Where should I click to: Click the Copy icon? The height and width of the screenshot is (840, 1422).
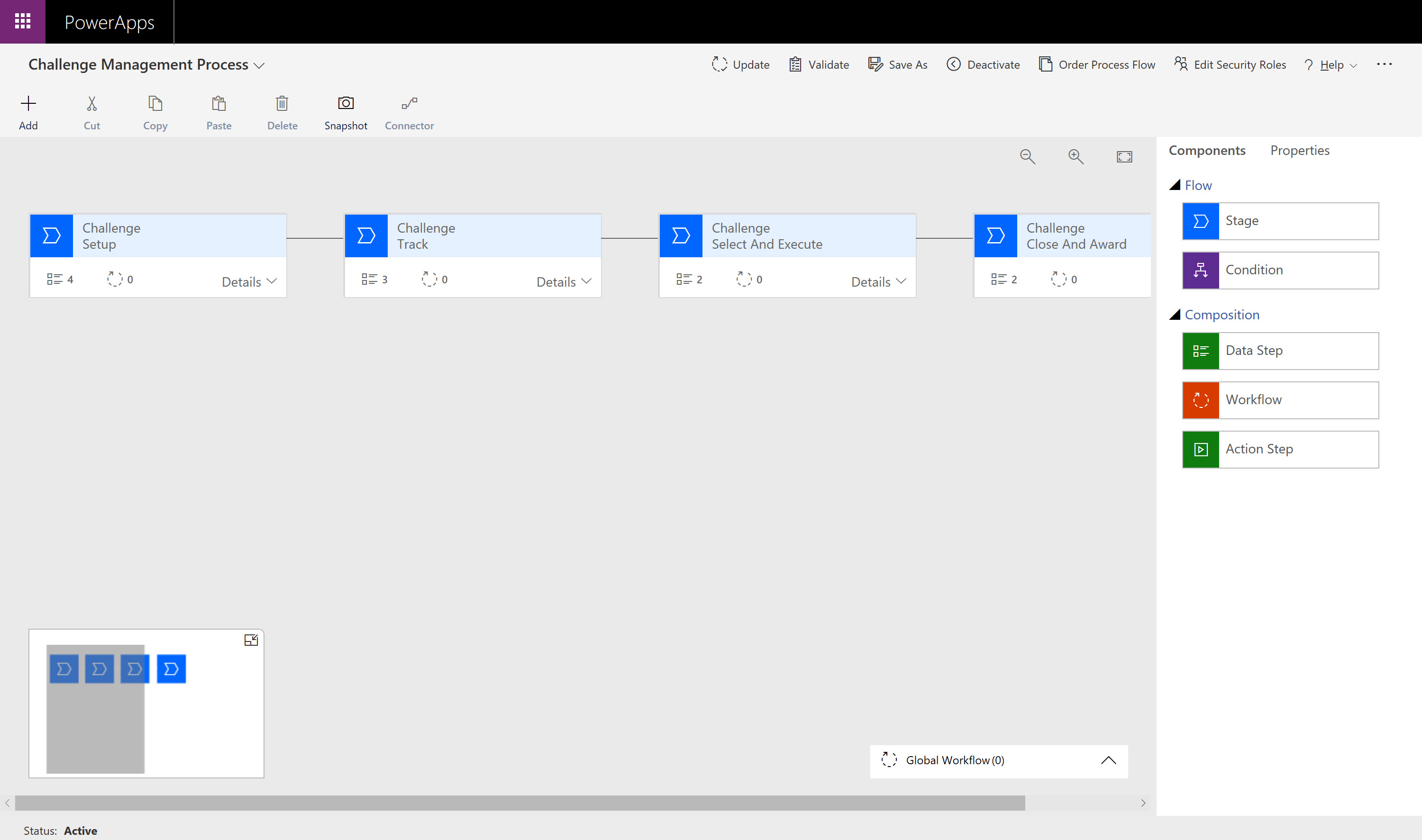point(155,111)
